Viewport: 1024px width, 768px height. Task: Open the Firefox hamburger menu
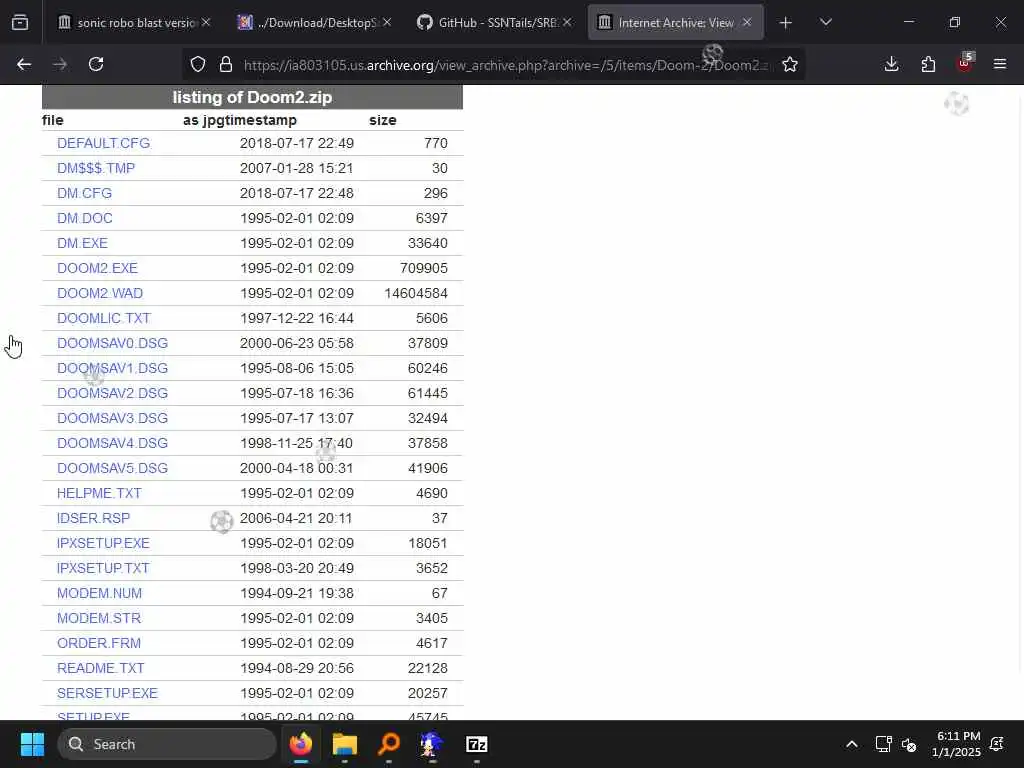pos(1000,64)
